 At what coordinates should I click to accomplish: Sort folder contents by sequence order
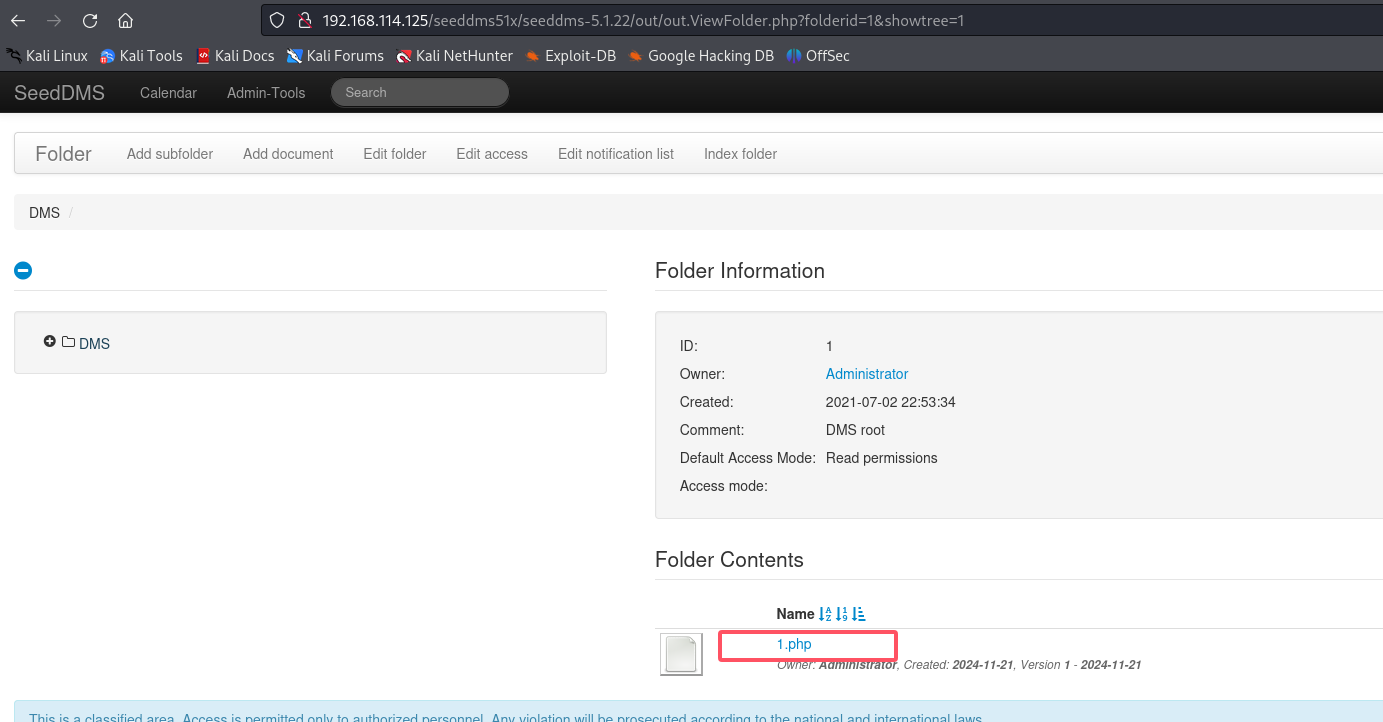858,614
